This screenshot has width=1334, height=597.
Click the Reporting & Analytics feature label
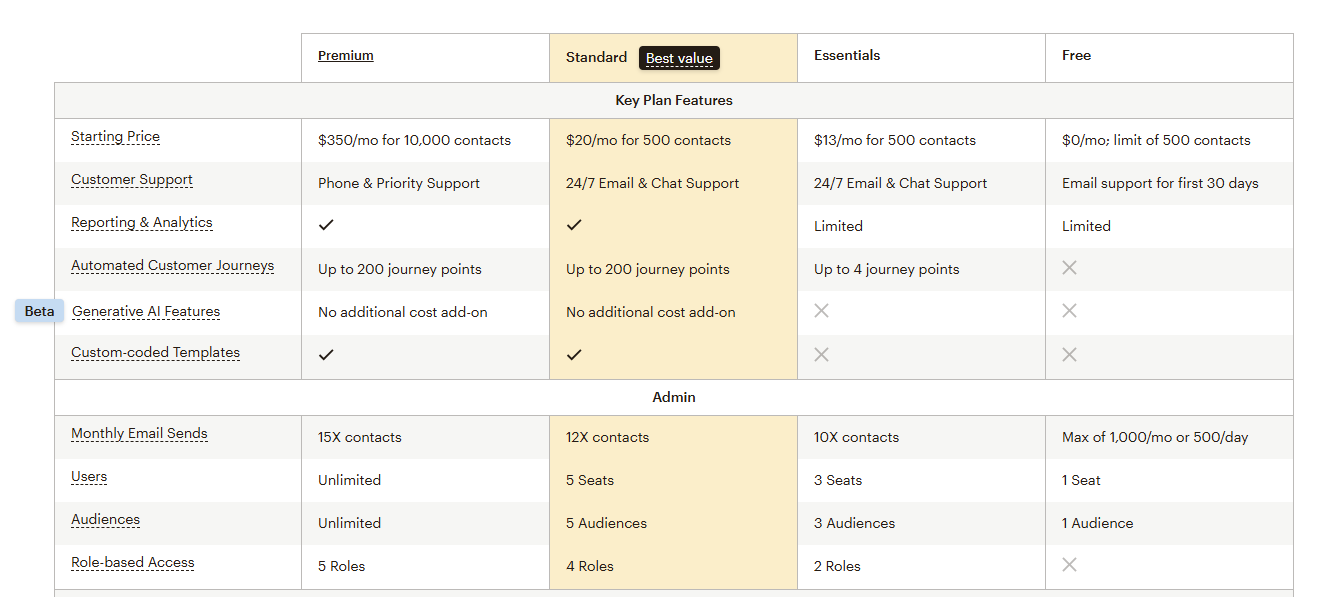click(x=142, y=223)
